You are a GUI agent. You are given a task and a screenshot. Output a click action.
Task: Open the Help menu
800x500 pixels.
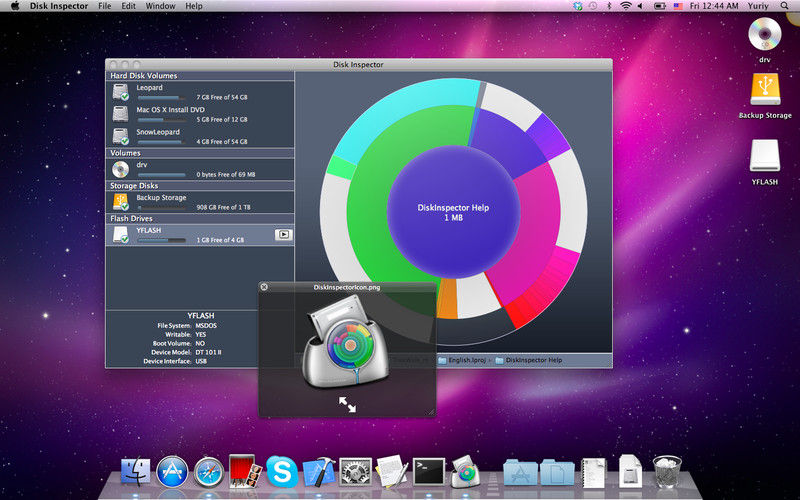click(x=194, y=6)
